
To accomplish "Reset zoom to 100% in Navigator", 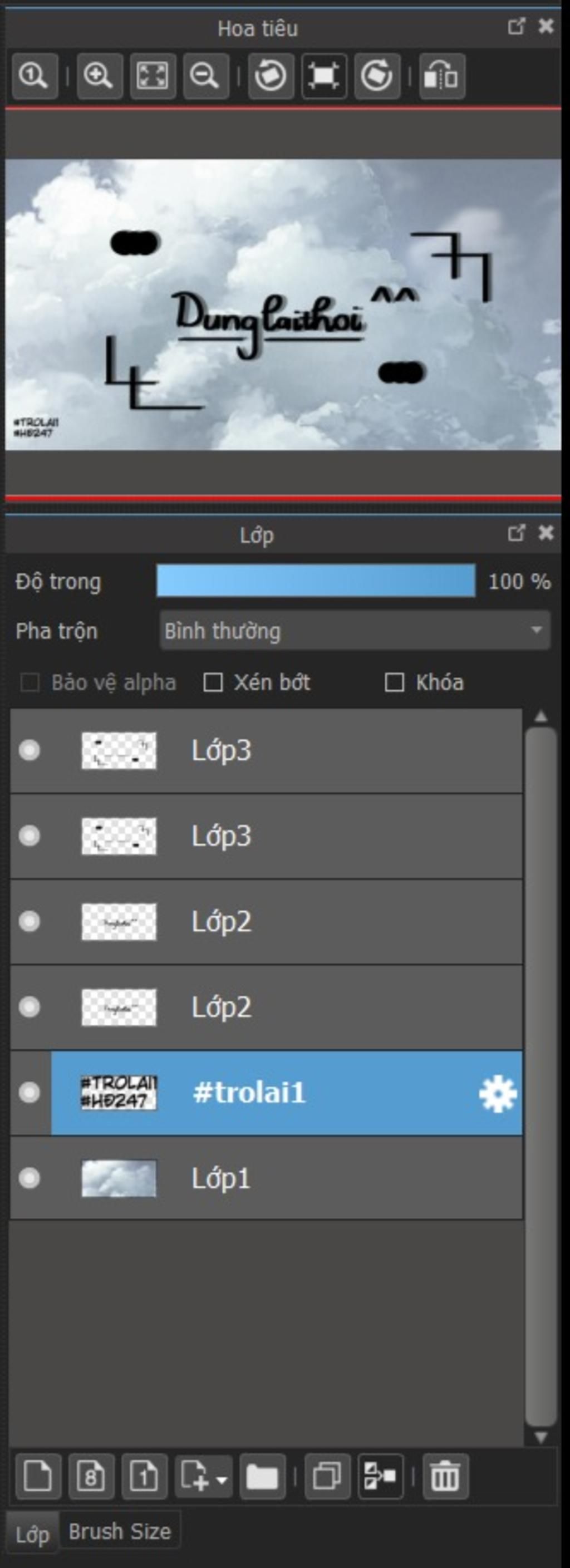I will click(x=35, y=76).
